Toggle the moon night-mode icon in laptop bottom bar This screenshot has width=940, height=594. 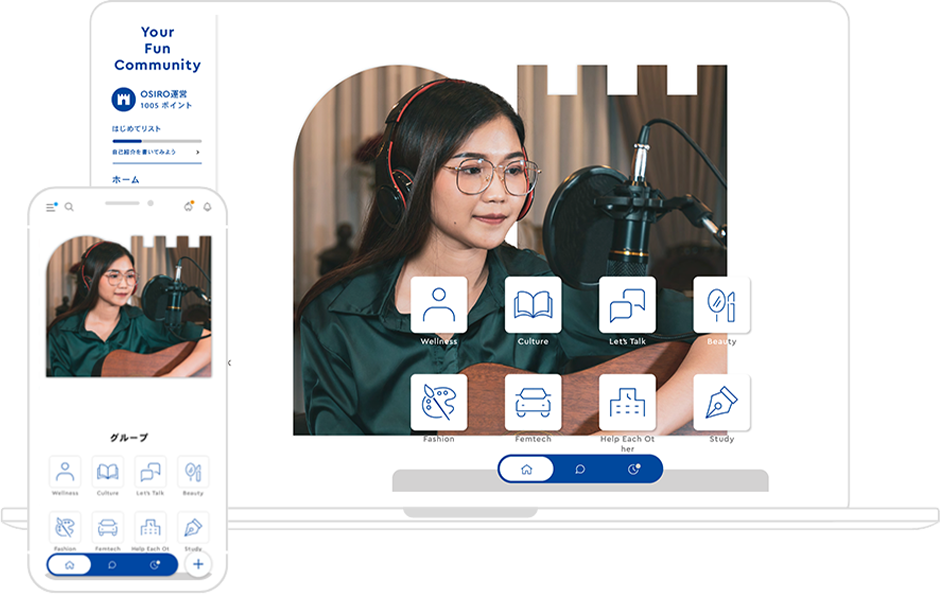pyautogui.click(x=634, y=469)
